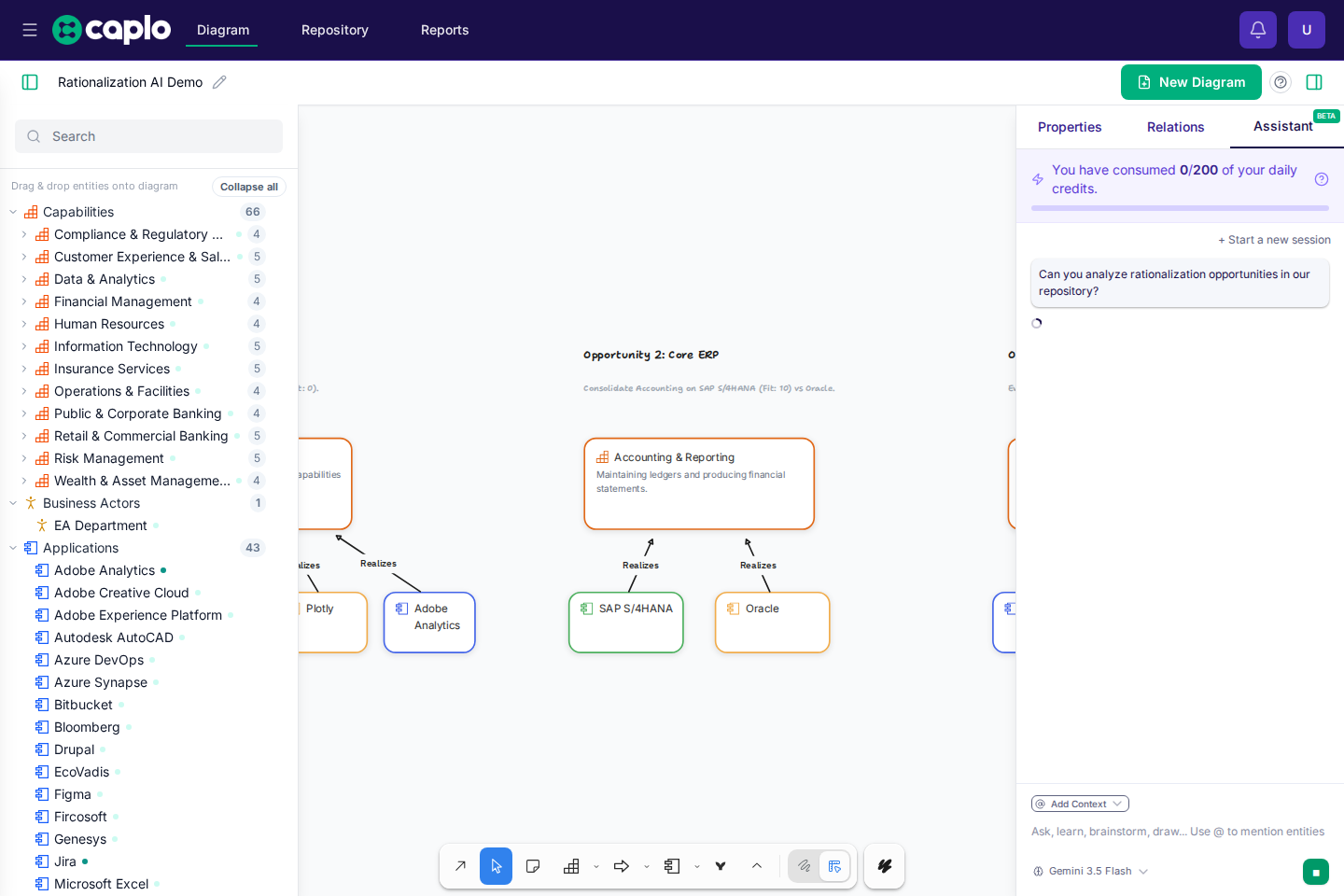Open the Repository menu
1344x896 pixels.
click(335, 30)
